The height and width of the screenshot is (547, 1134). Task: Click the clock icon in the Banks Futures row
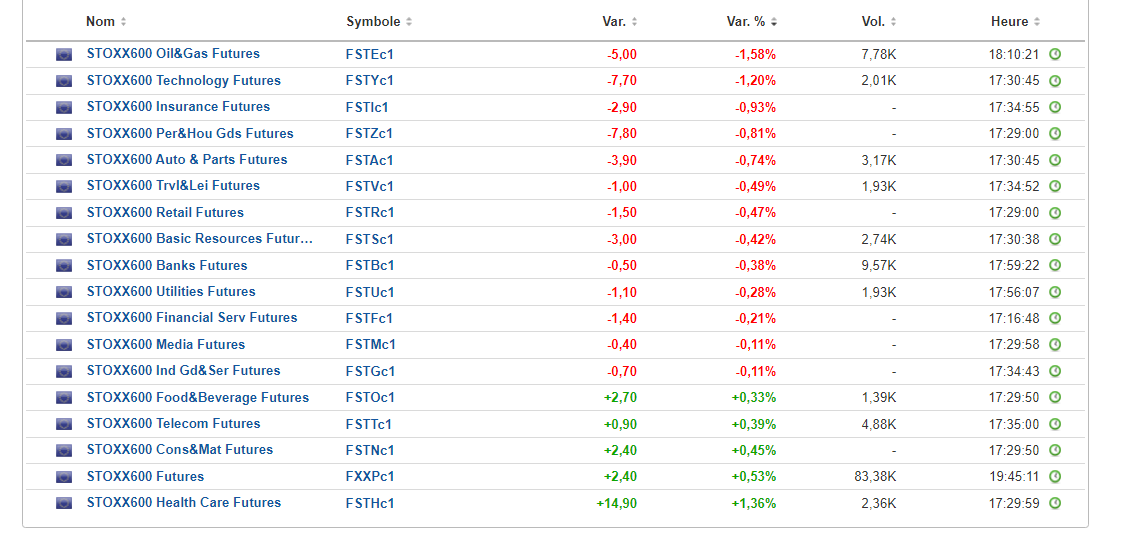[x=1055, y=266]
